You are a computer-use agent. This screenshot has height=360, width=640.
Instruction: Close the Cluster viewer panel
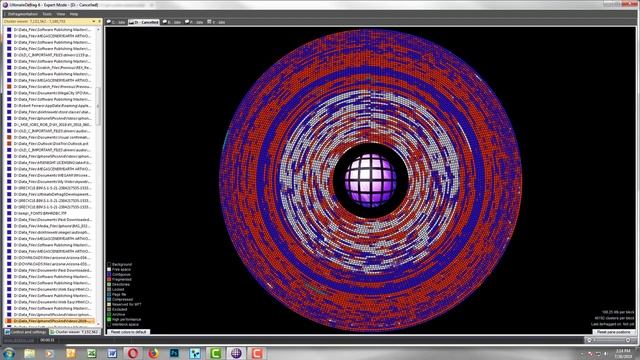click(99, 21)
